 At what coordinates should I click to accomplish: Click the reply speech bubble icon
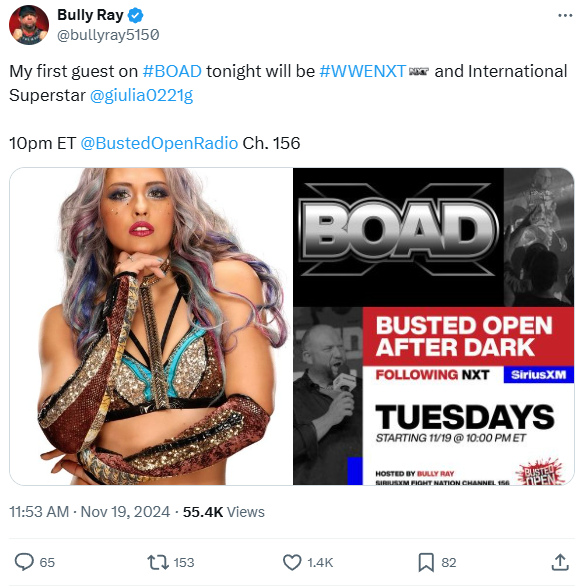(x=24, y=562)
